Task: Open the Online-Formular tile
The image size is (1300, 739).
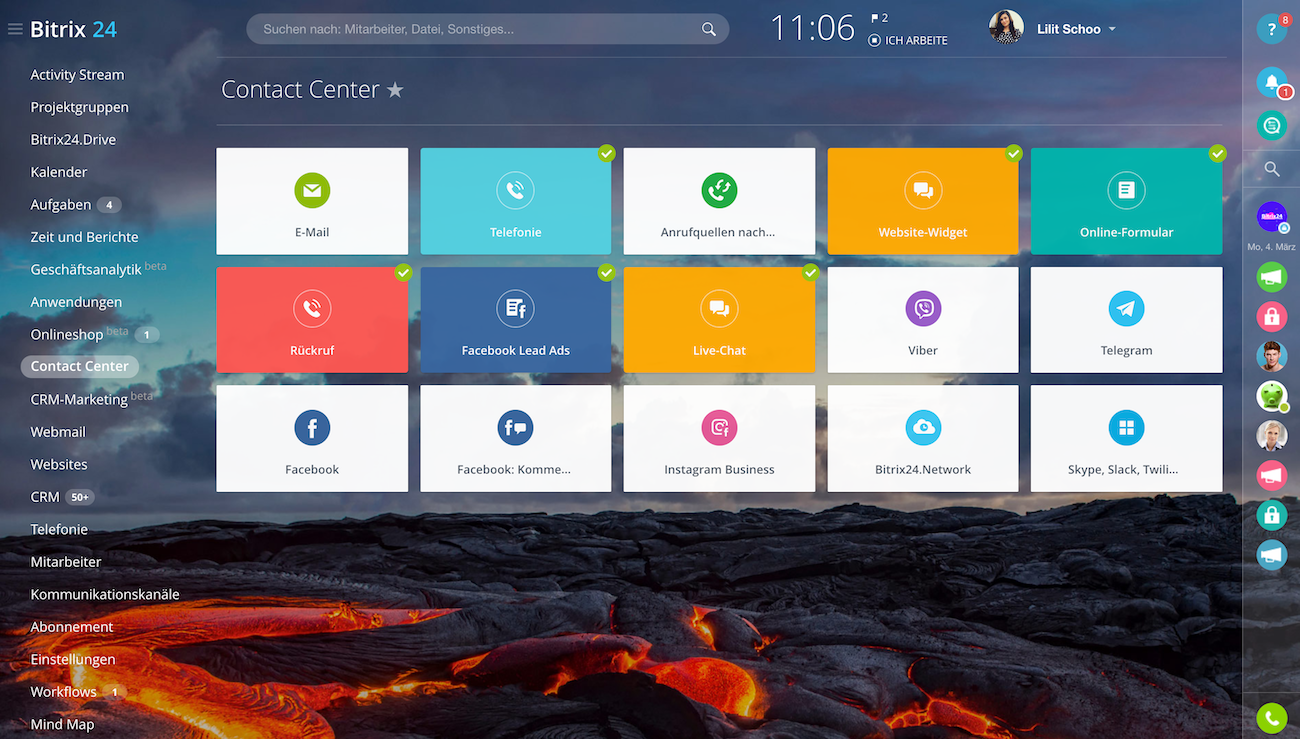Action: tap(1127, 201)
